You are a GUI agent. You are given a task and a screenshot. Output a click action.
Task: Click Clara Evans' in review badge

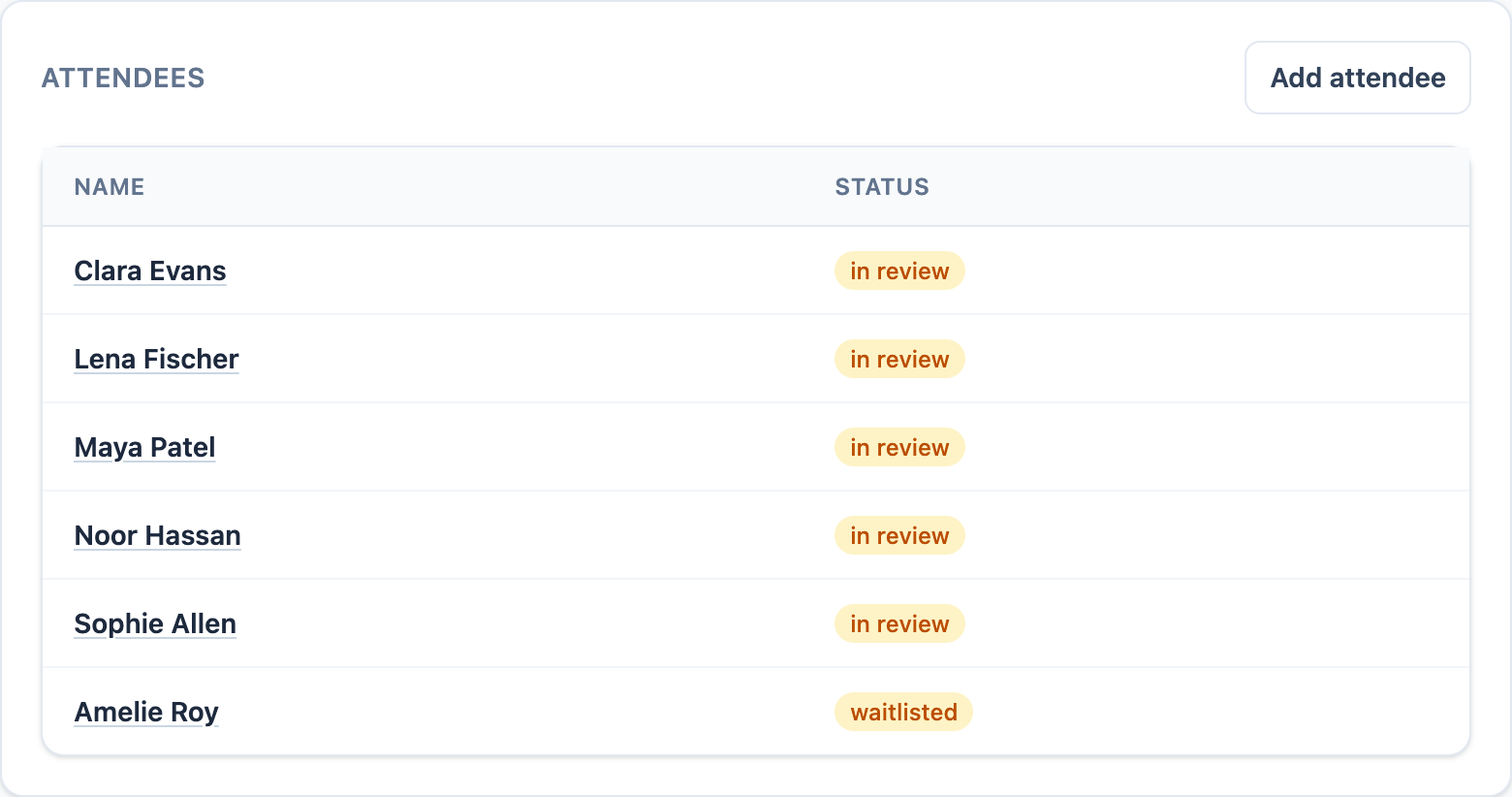(899, 271)
